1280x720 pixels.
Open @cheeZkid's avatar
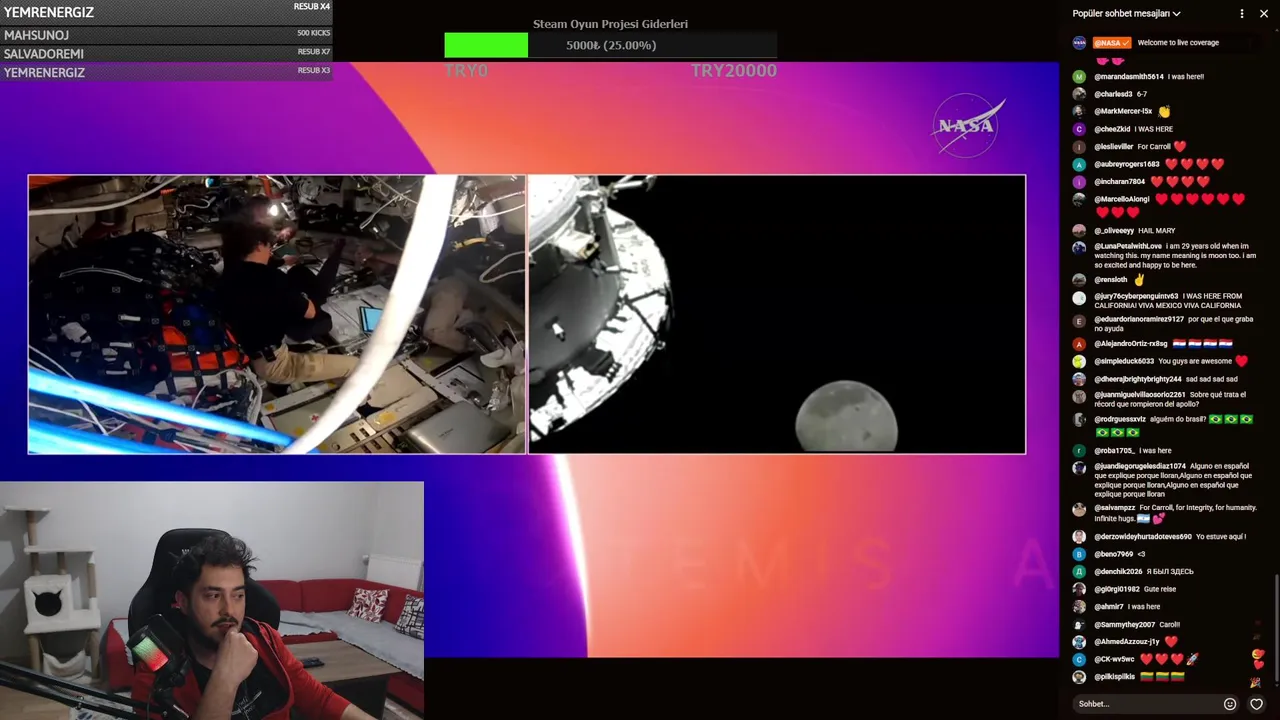1079,129
